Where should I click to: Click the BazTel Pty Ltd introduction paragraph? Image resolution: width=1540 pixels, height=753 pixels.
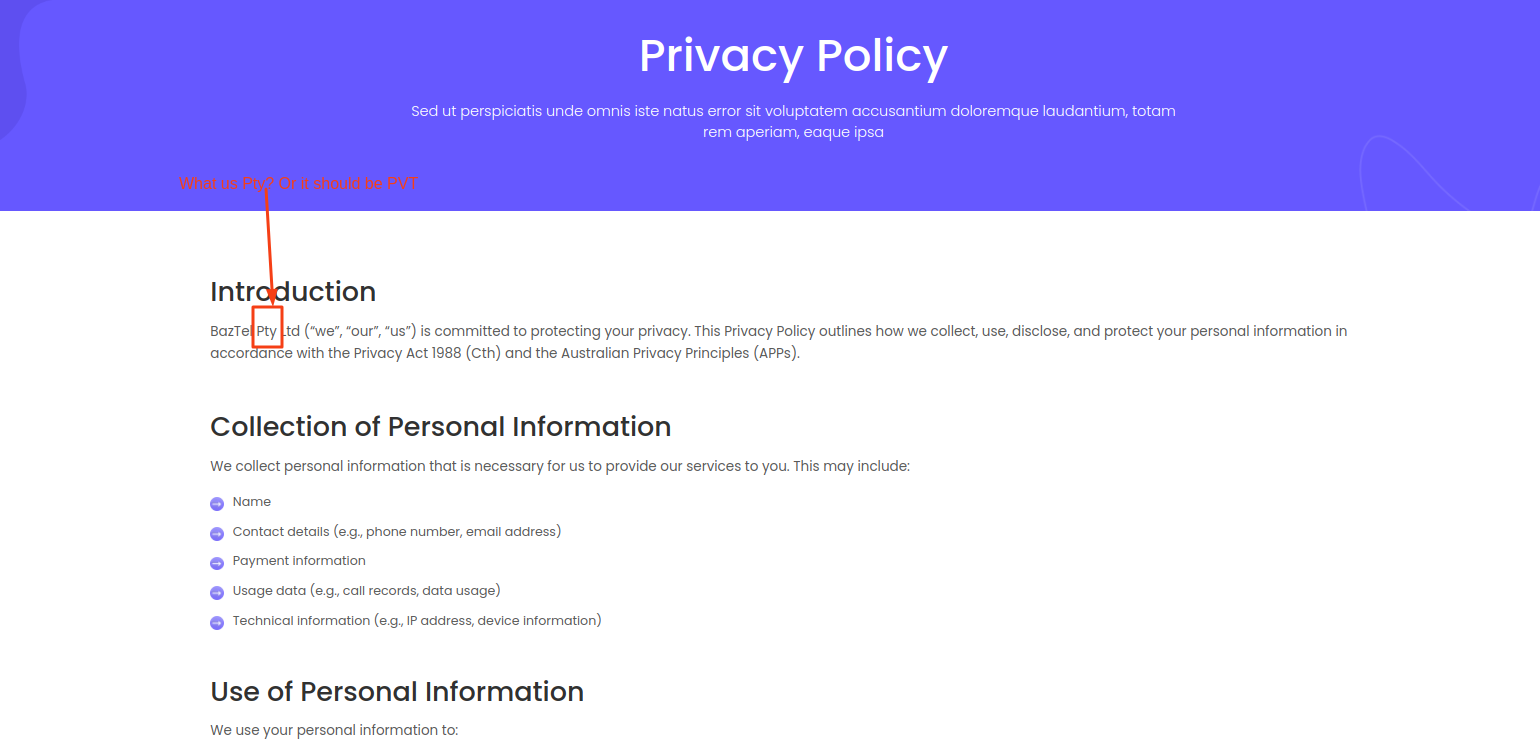click(779, 342)
